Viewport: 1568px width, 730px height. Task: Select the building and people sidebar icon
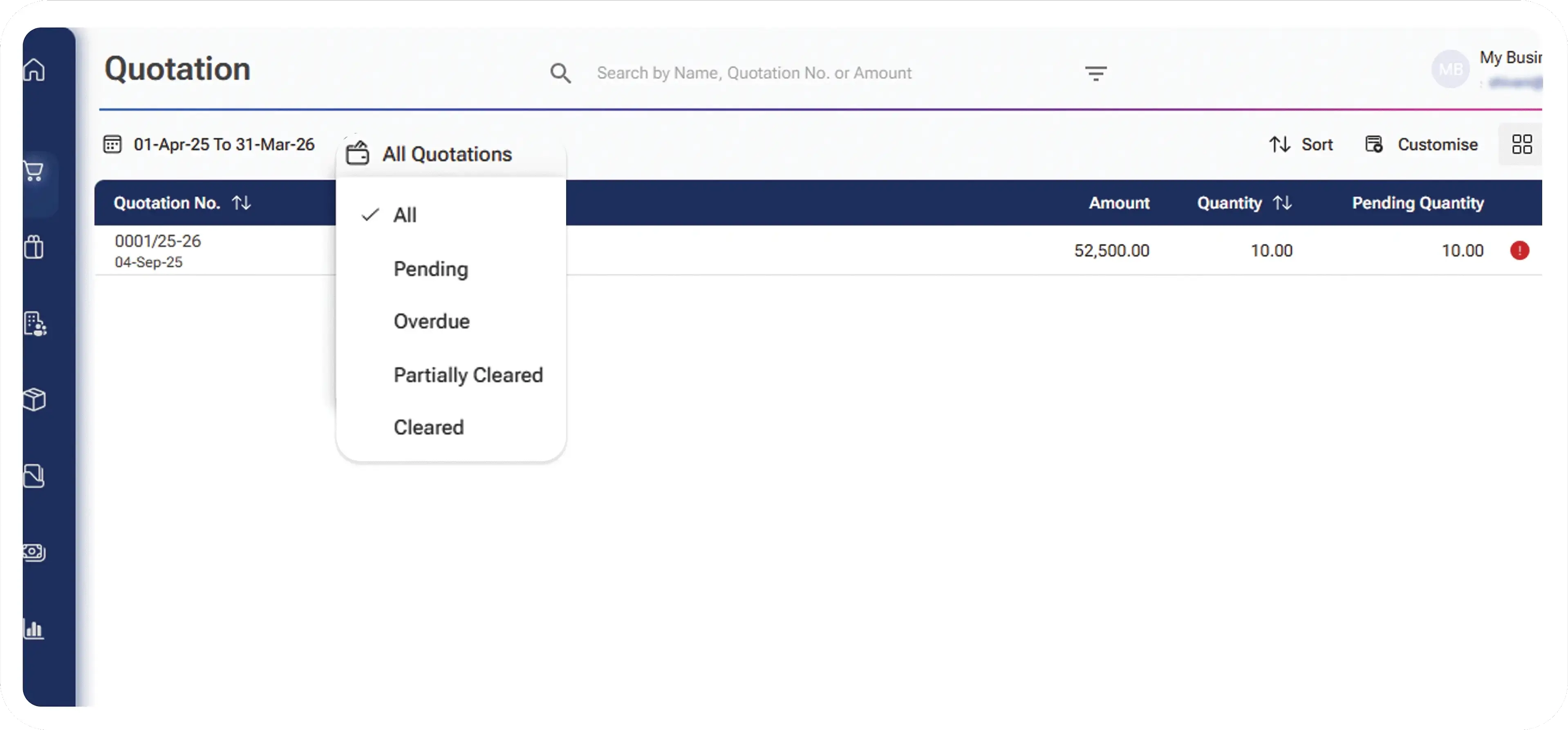pos(35,324)
